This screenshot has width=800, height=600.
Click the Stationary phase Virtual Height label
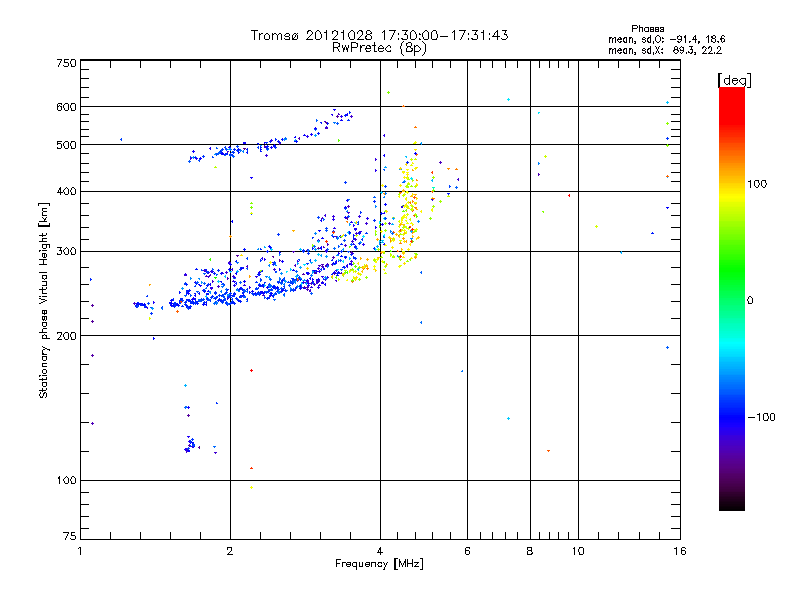click(x=43, y=300)
